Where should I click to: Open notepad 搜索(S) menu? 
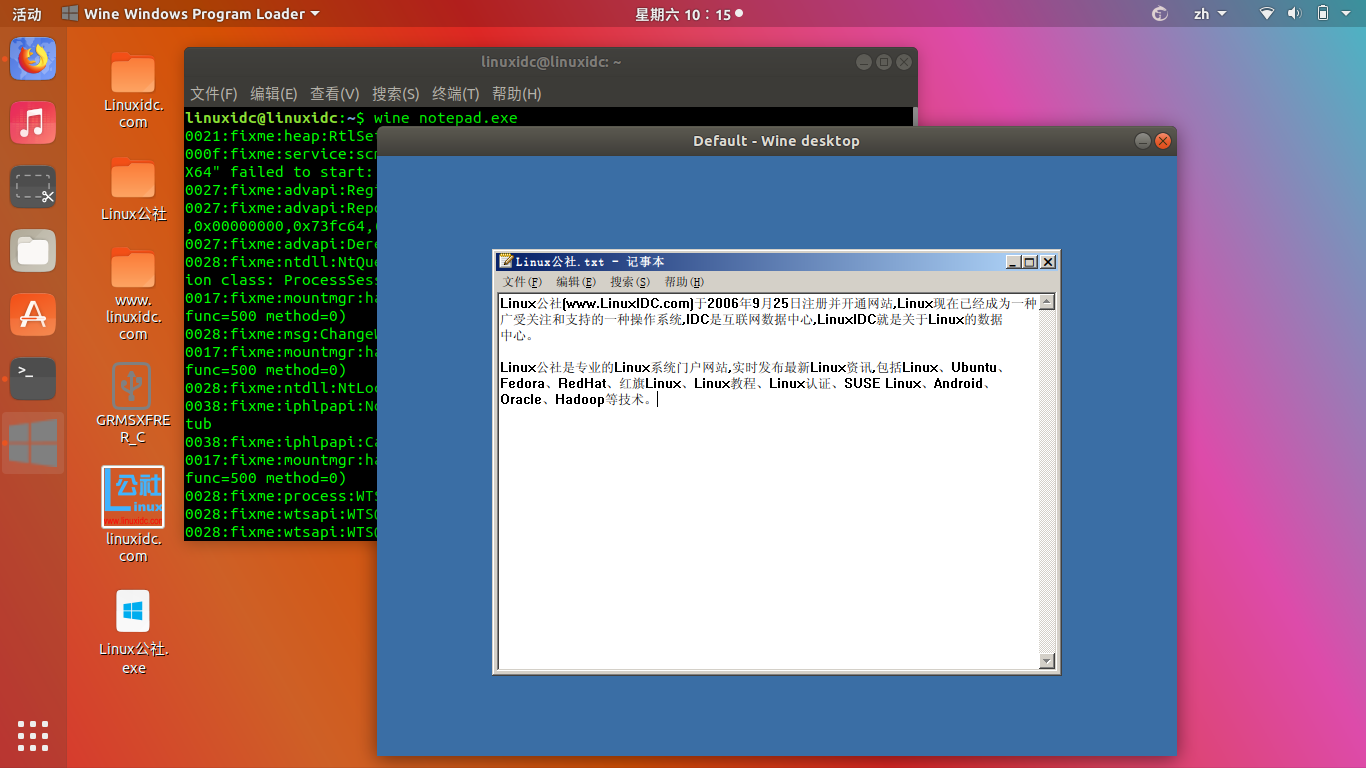tap(630, 282)
